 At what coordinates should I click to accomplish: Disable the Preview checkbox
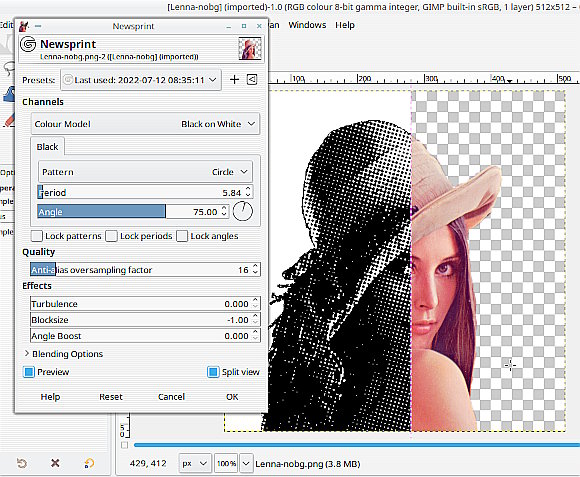point(29,372)
